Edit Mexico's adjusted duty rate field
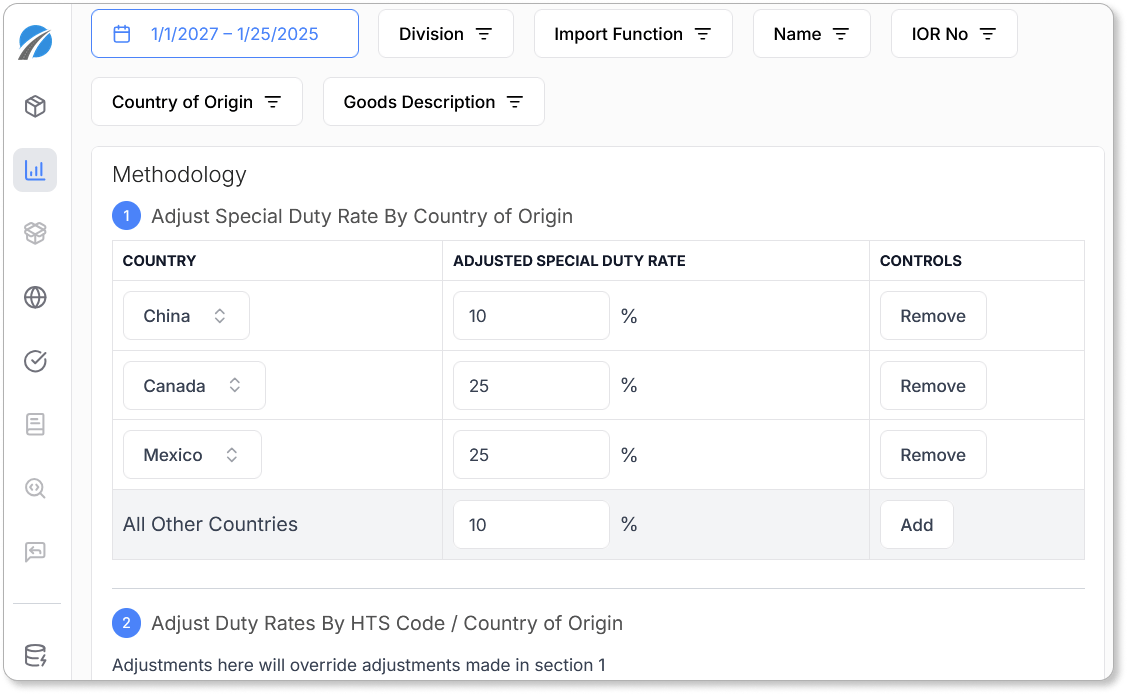 coord(531,455)
